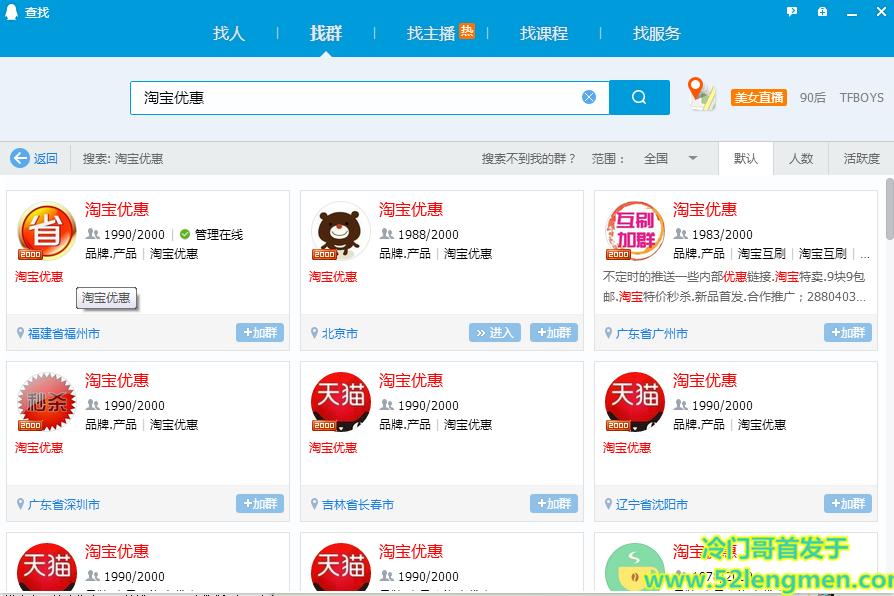Click the location pin icon beside 美女直播
The image size is (894, 596).
point(701,90)
